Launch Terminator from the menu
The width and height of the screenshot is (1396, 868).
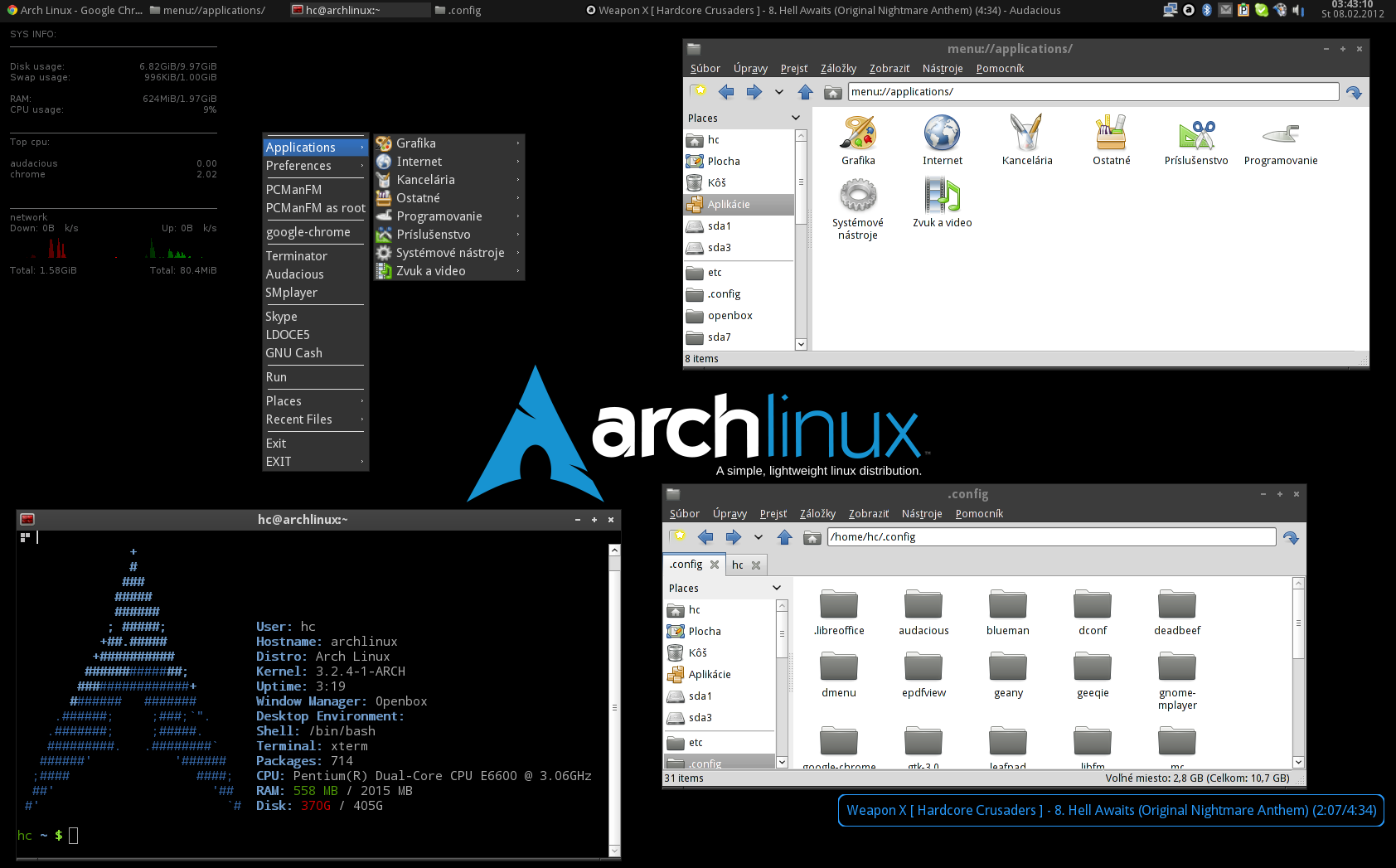click(314, 256)
